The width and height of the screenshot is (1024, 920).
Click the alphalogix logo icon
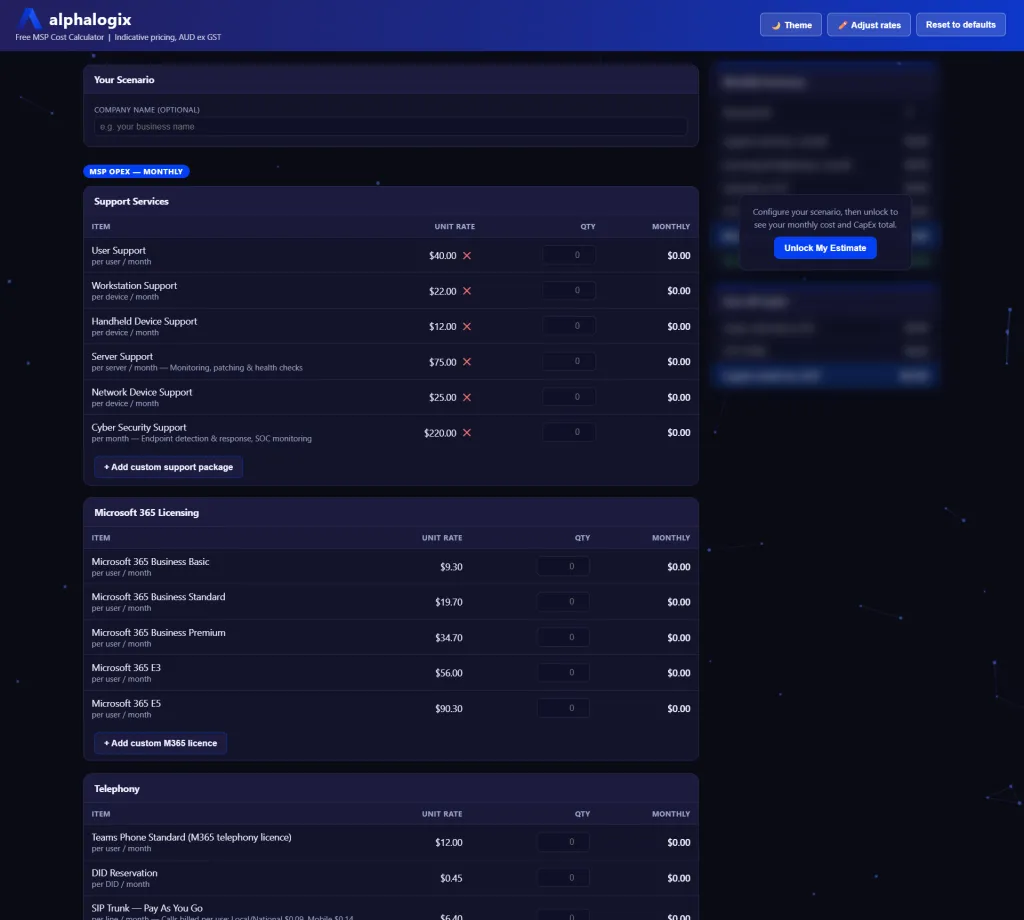point(29,19)
